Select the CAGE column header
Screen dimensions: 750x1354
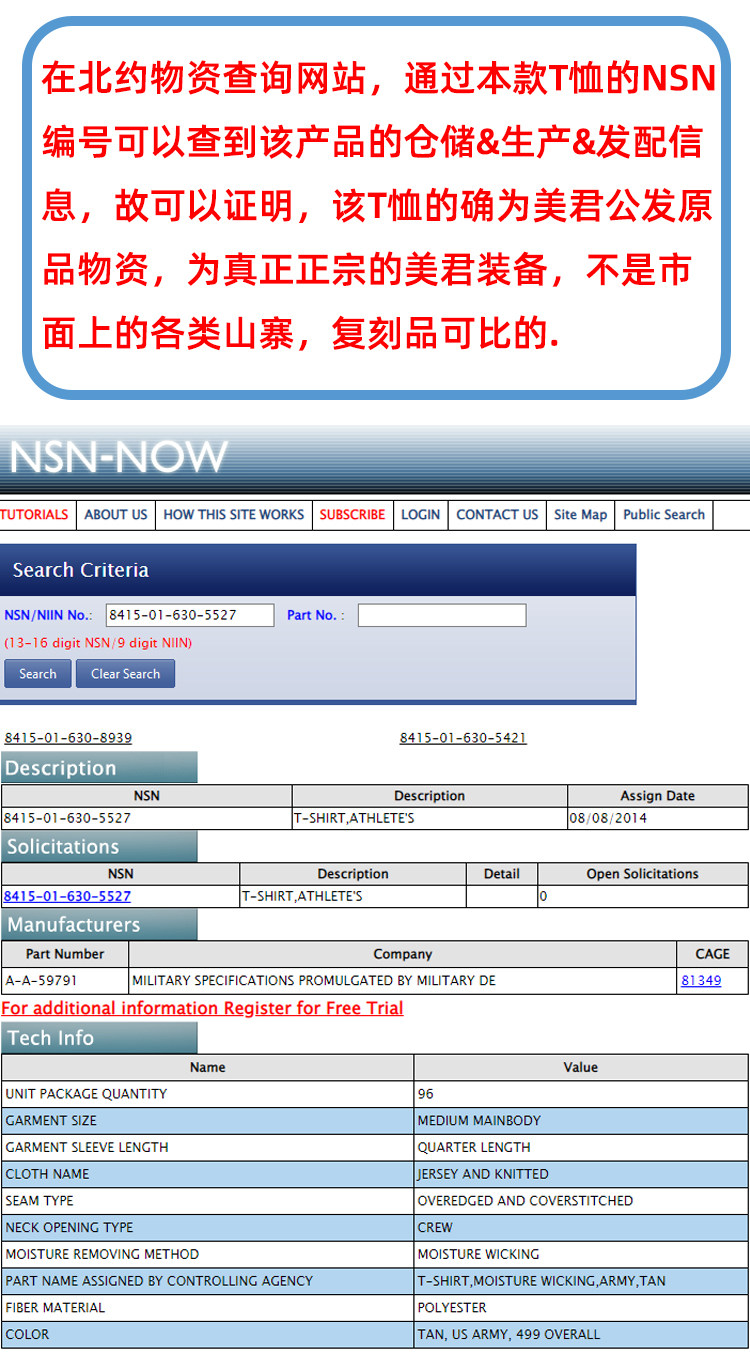pos(712,954)
